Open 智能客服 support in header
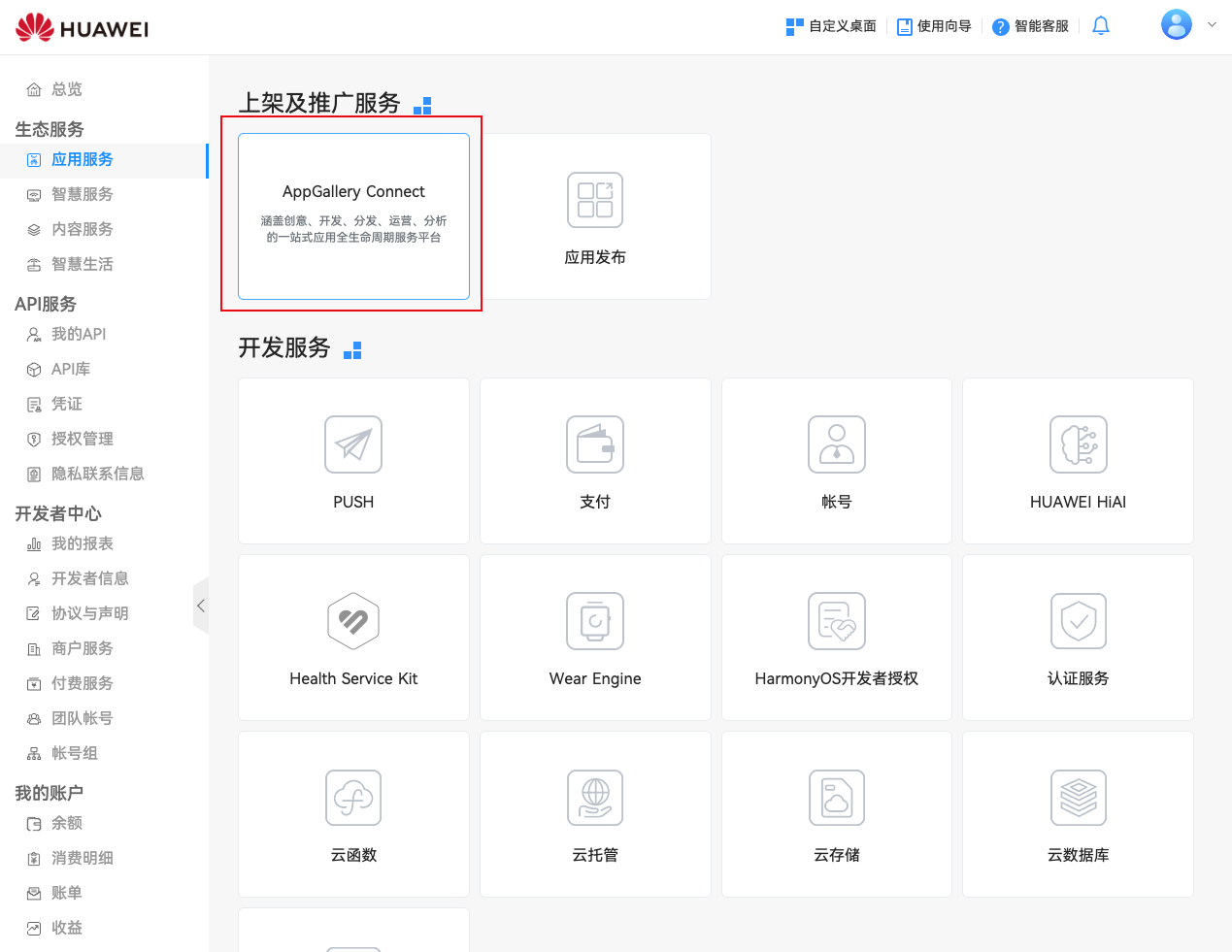 1031,26
